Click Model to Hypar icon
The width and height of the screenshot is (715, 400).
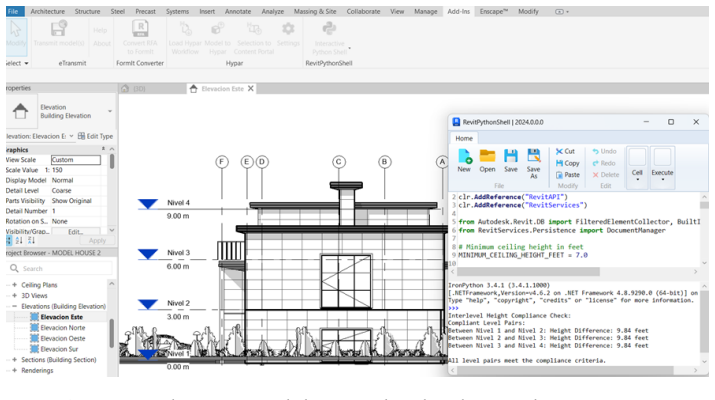pyautogui.click(x=218, y=29)
